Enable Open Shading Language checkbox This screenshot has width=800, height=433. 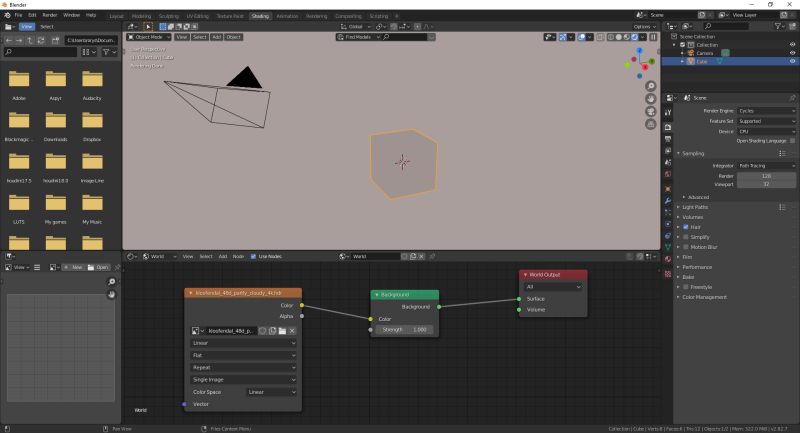pyautogui.click(x=792, y=141)
